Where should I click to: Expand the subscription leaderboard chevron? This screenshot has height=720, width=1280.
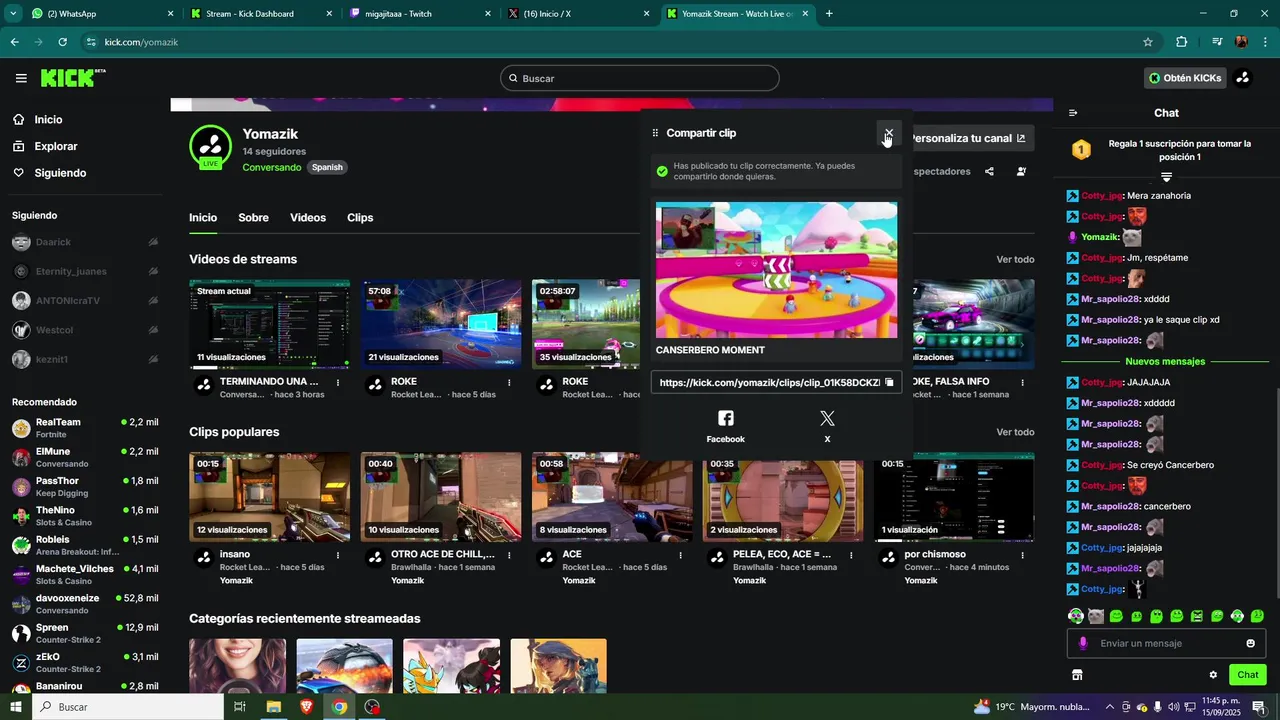1166,177
